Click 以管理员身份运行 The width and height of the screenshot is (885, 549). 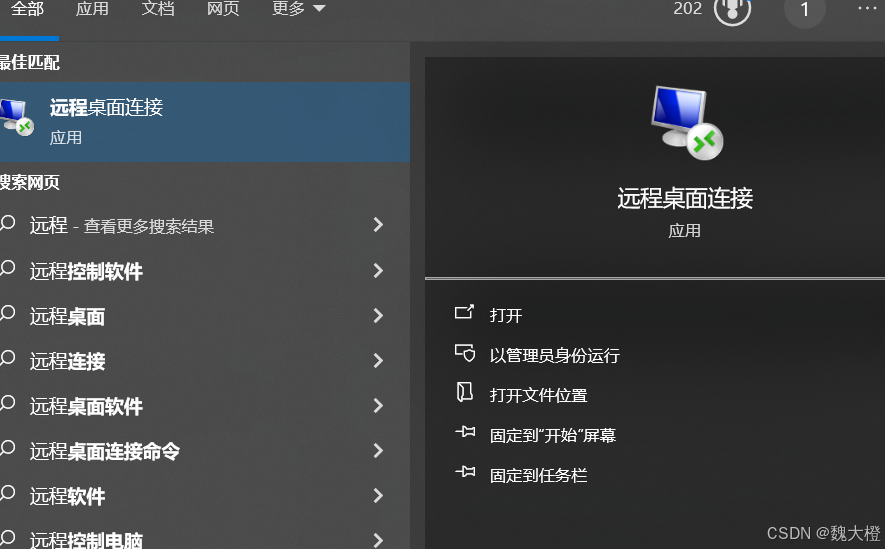[554, 355]
